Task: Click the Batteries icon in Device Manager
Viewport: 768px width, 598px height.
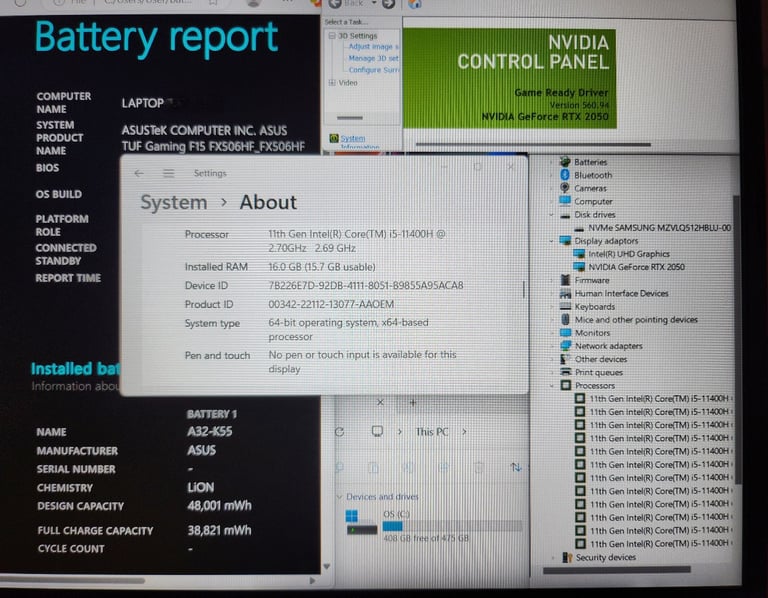Action: [565, 162]
